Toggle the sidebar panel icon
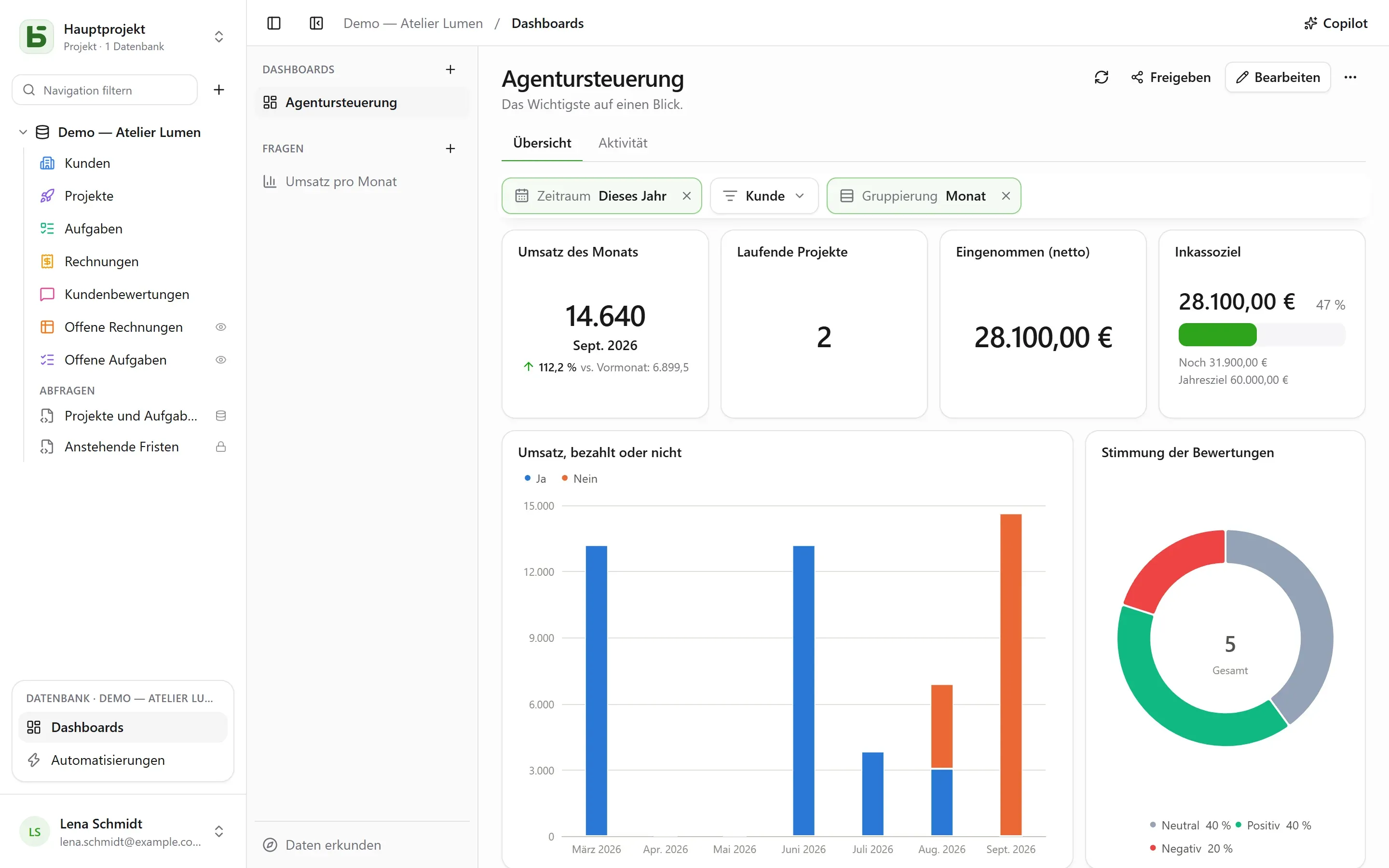Viewport: 1389px width, 868px height. point(274,23)
